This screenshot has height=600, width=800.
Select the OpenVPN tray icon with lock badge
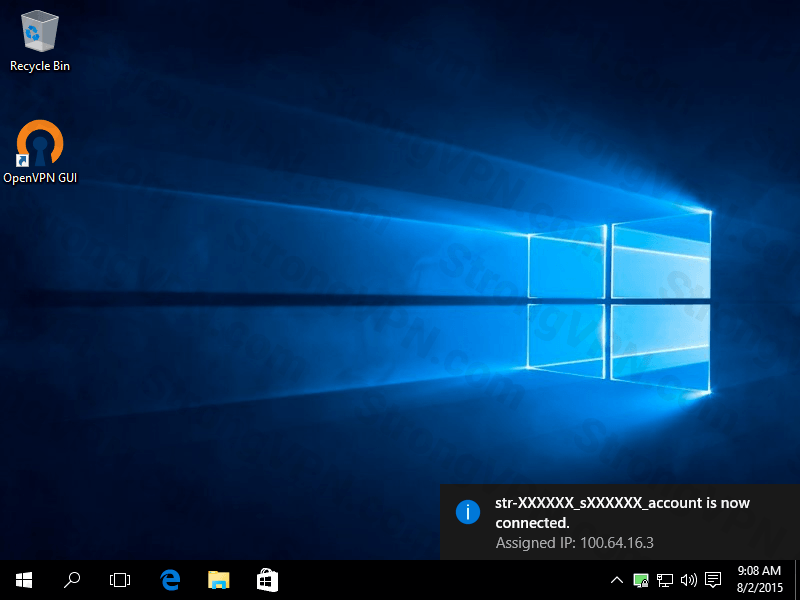(x=640, y=580)
